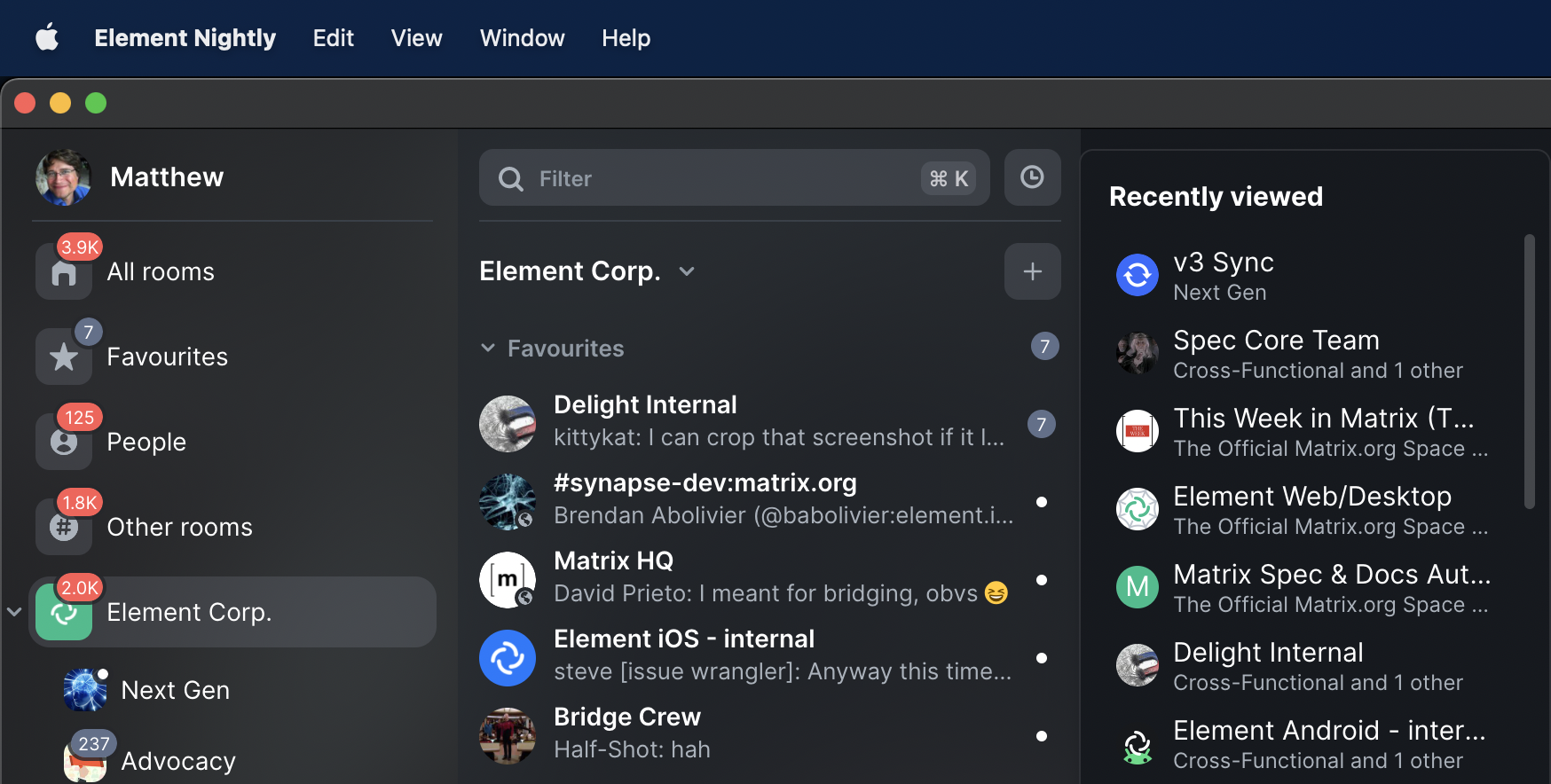
Task: Click Matthew's profile avatar
Action: pyautogui.click(x=64, y=177)
